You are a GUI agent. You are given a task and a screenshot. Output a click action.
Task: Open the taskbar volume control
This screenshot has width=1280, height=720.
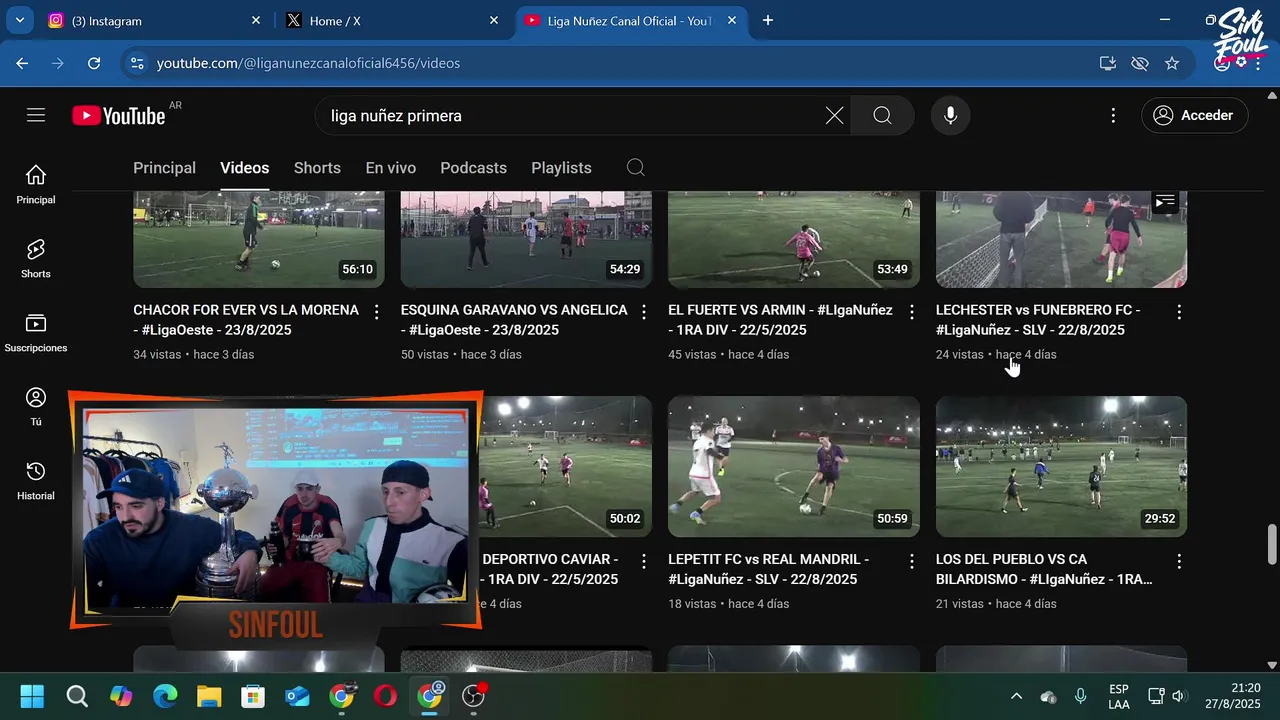[x=1178, y=697]
